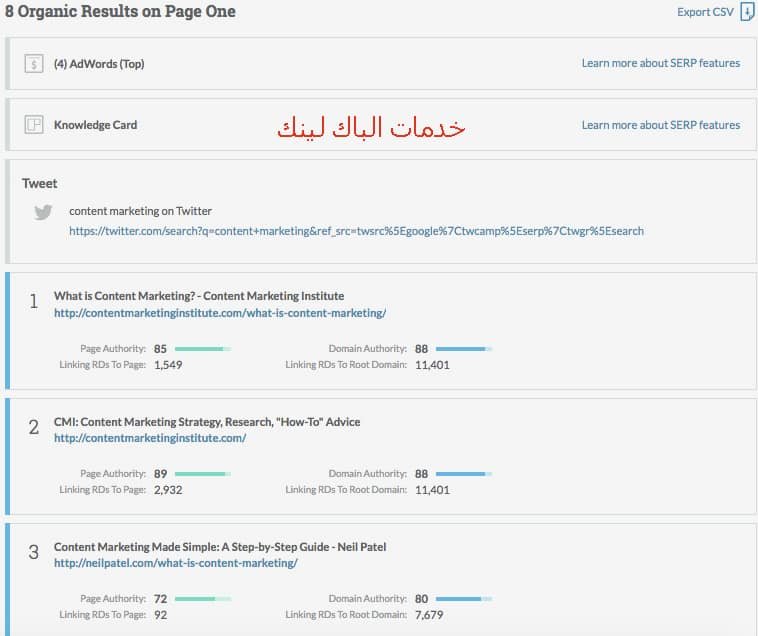
Task: Click the 'CMI: Content Marketing Strategy' result title
Action: click(x=207, y=422)
